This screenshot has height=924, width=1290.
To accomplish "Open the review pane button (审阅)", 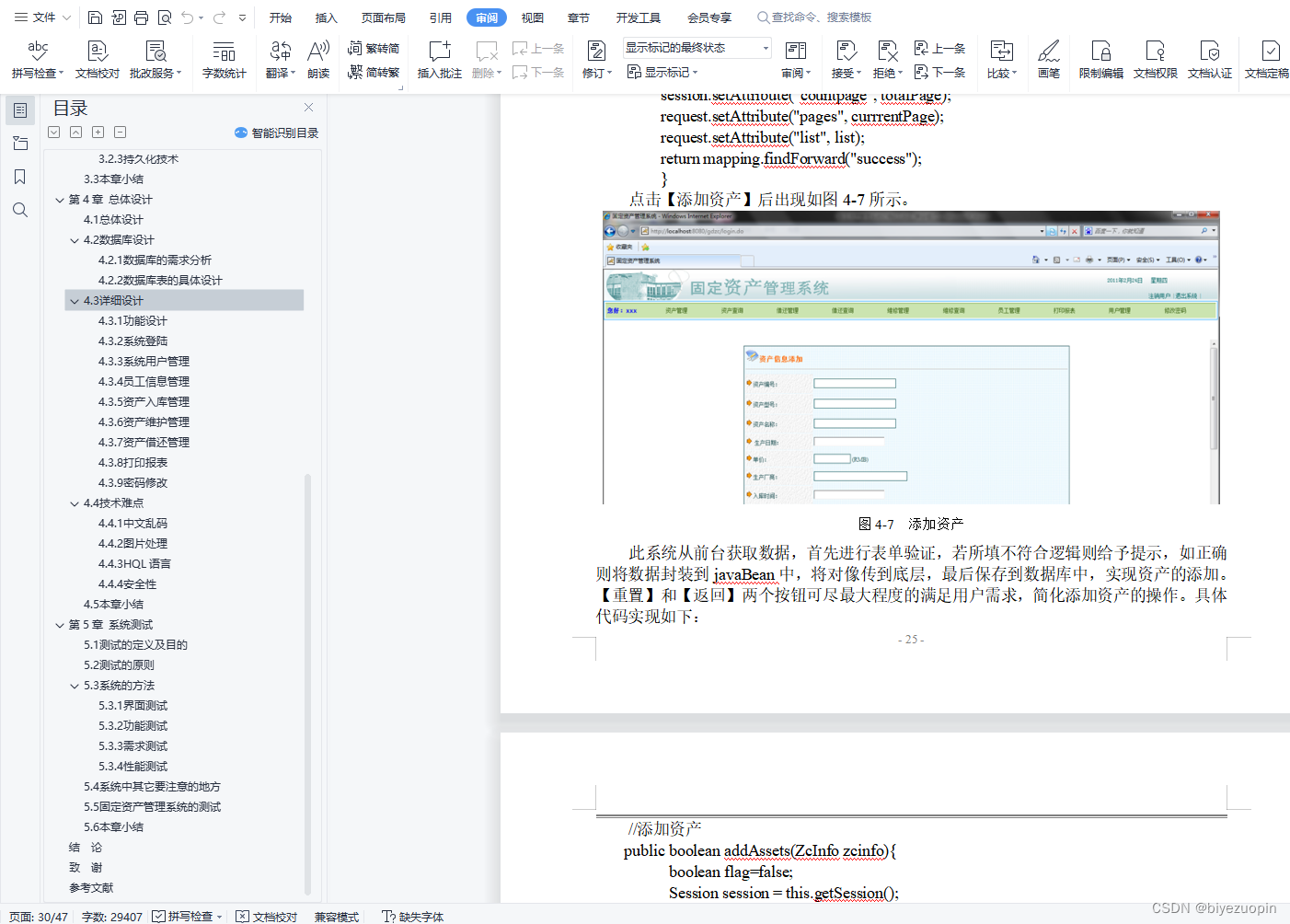I will click(x=796, y=59).
